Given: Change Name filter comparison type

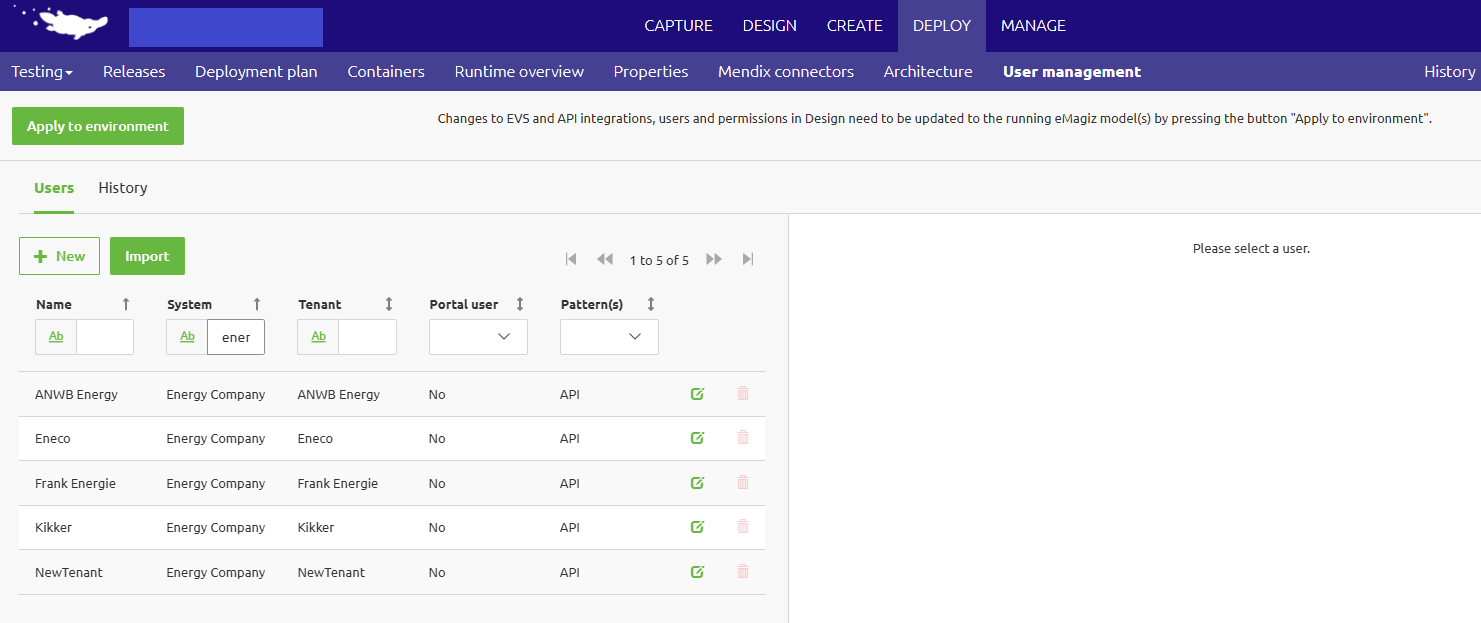Looking at the screenshot, I should point(56,337).
